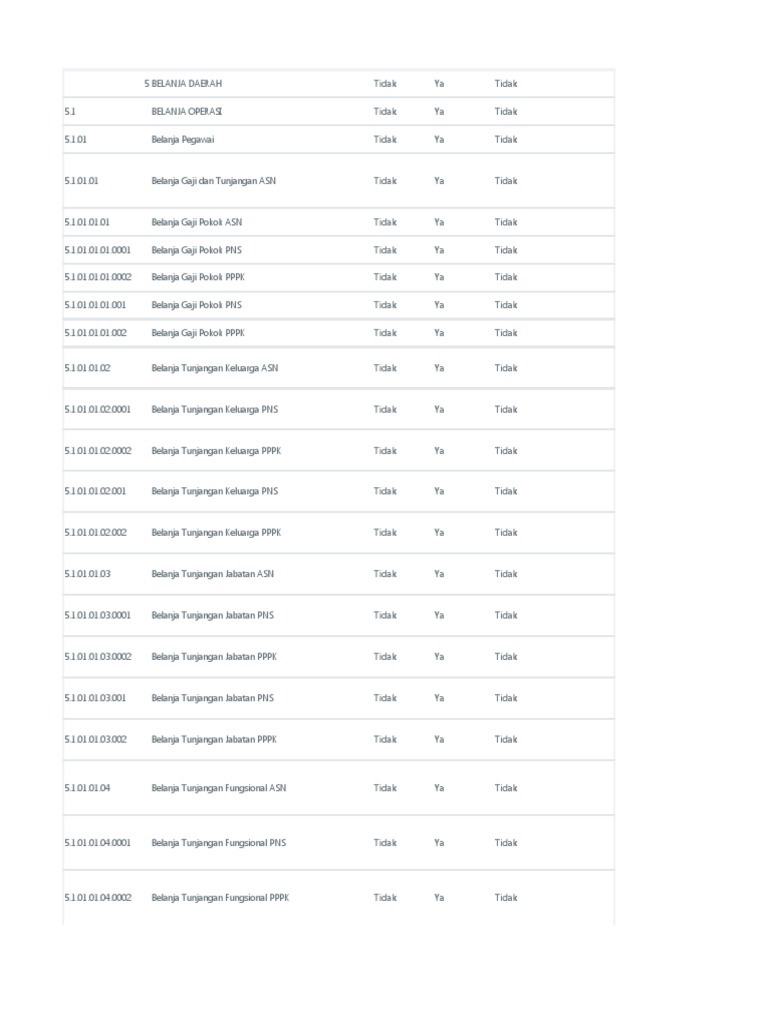Viewport: 768px width, 1024px height.
Task: Click last "Tidak" in Belanja Tunjangan Jabatan ASN row
Action: pos(506,574)
